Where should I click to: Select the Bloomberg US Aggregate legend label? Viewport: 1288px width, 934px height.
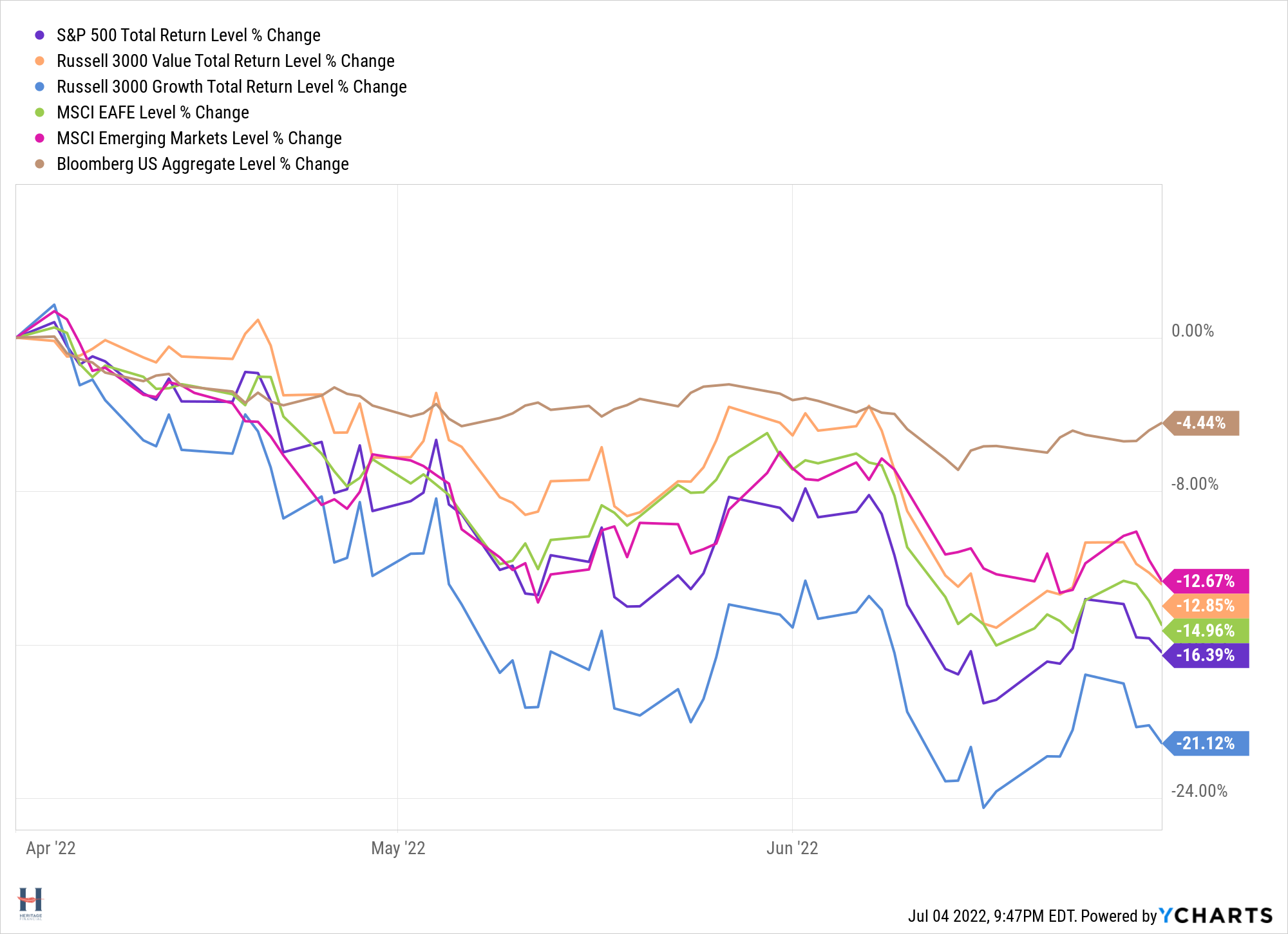[202, 164]
